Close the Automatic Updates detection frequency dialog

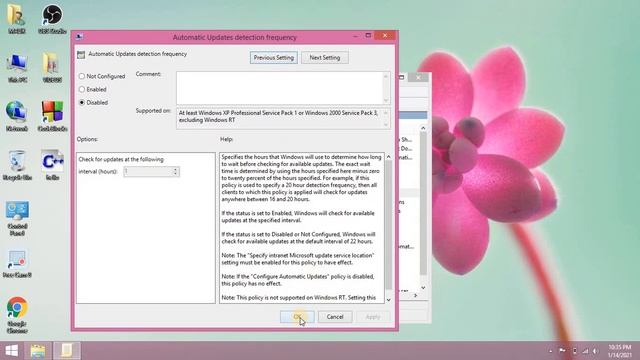(x=384, y=36)
